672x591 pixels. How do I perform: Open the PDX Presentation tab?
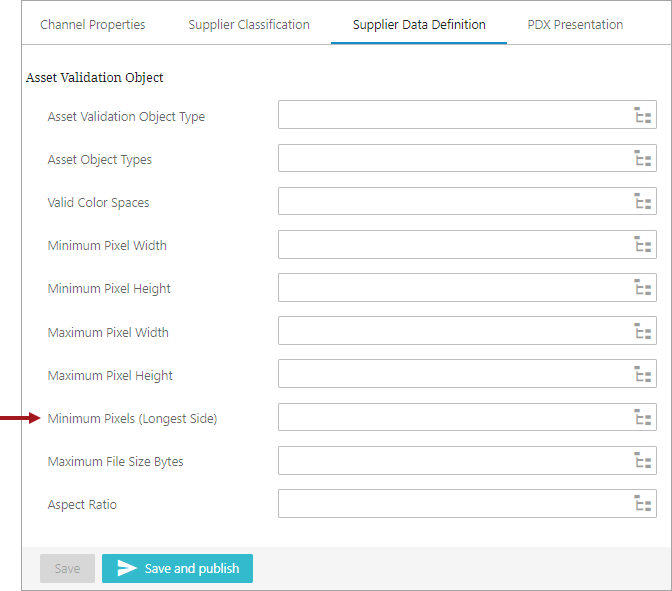click(x=575, y=25)
